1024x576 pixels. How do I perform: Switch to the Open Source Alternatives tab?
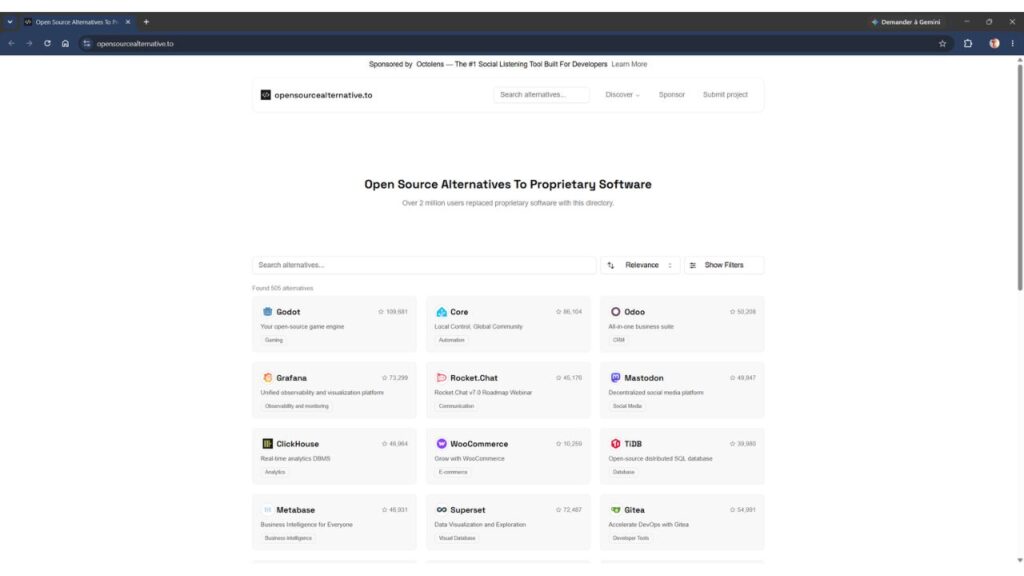pos(76,22)
